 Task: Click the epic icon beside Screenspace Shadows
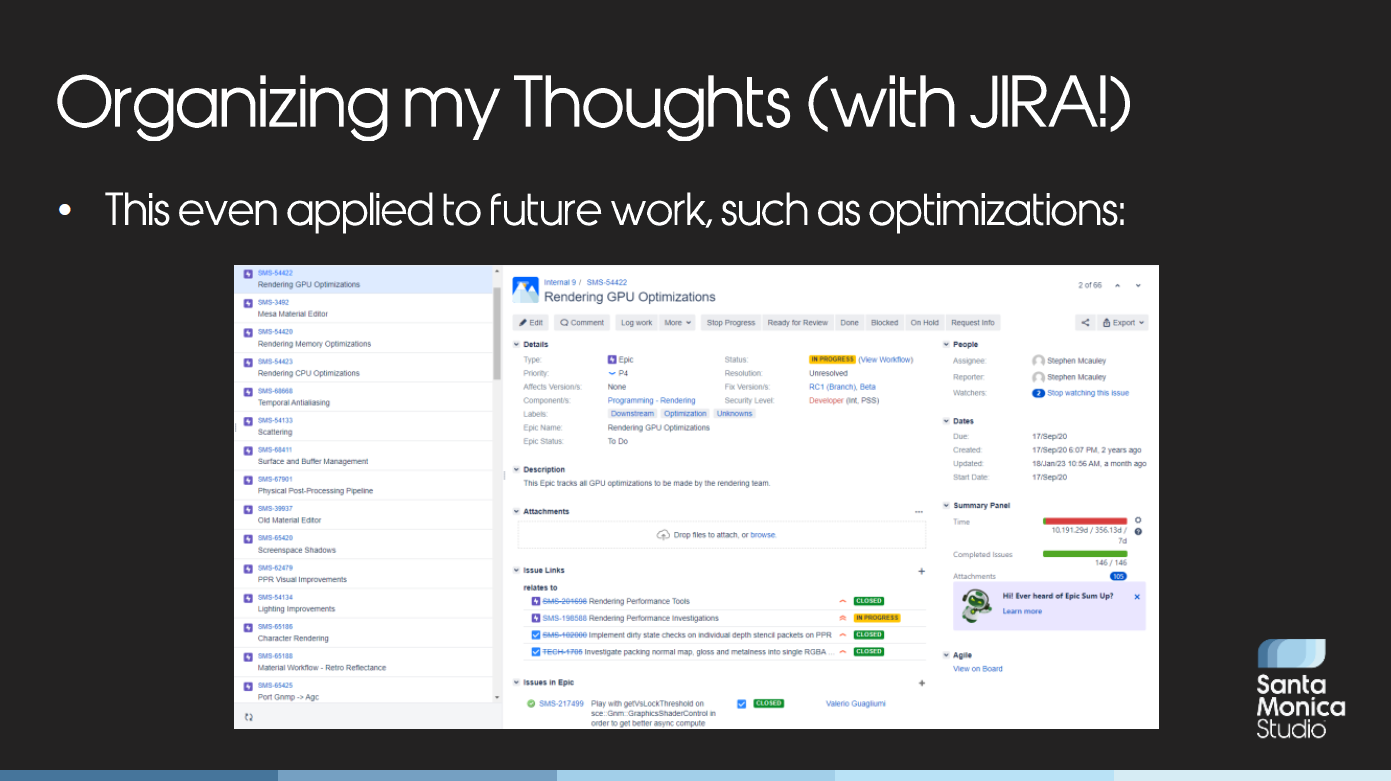[248, 540]
